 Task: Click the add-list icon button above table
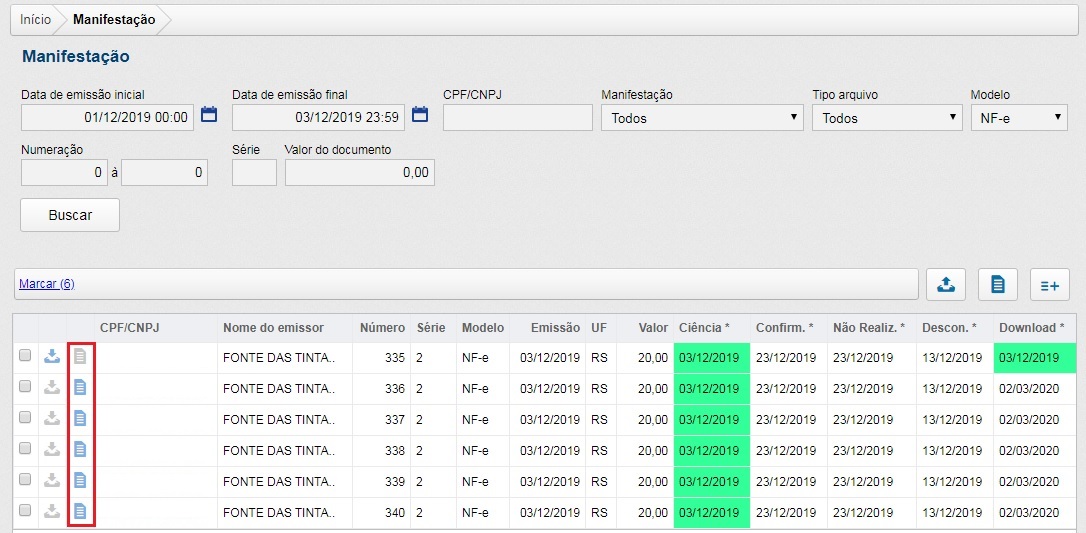(x=1049, y=285)
